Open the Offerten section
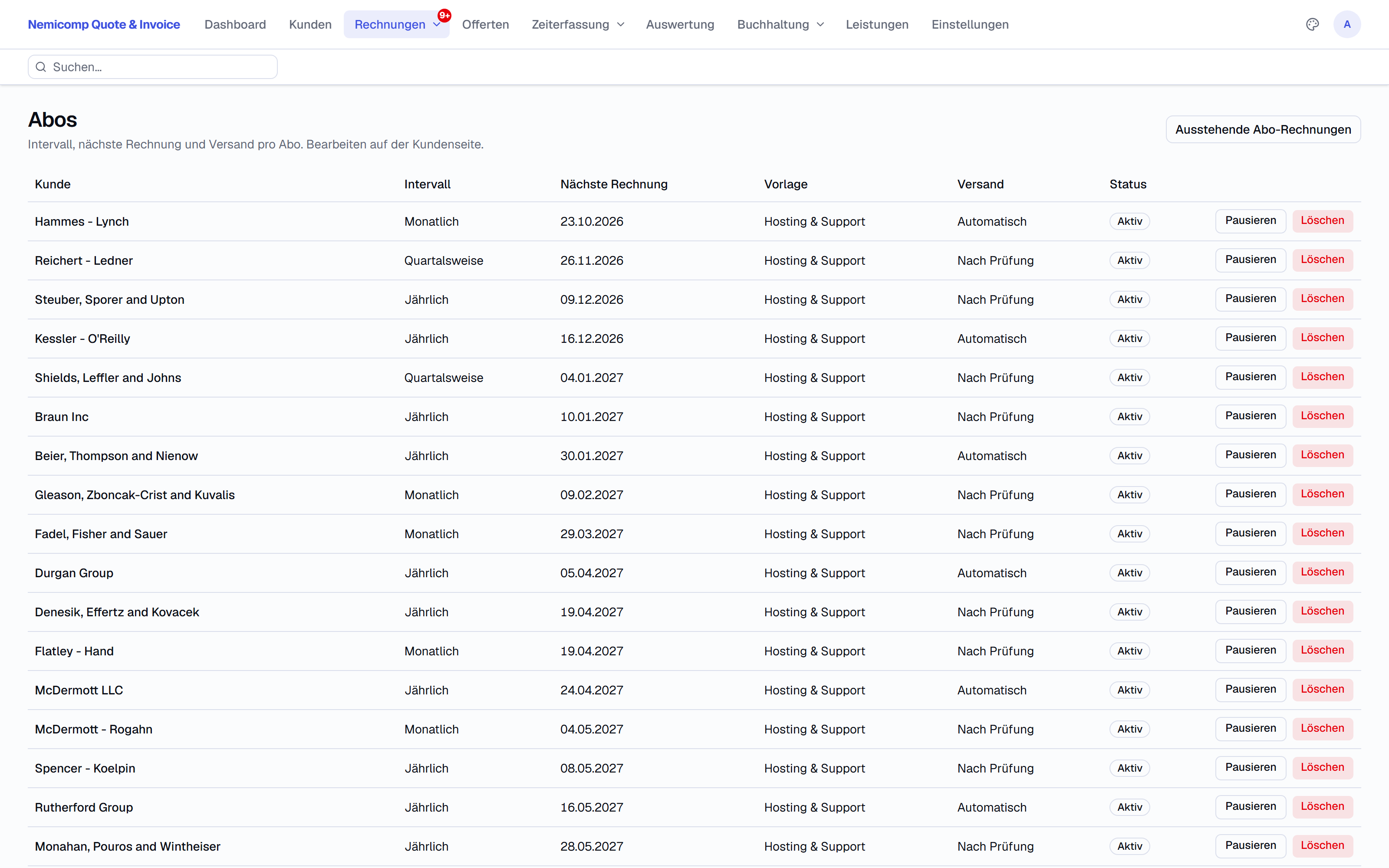The width and height of the screenshot is (1389, 868). point(485,24)
